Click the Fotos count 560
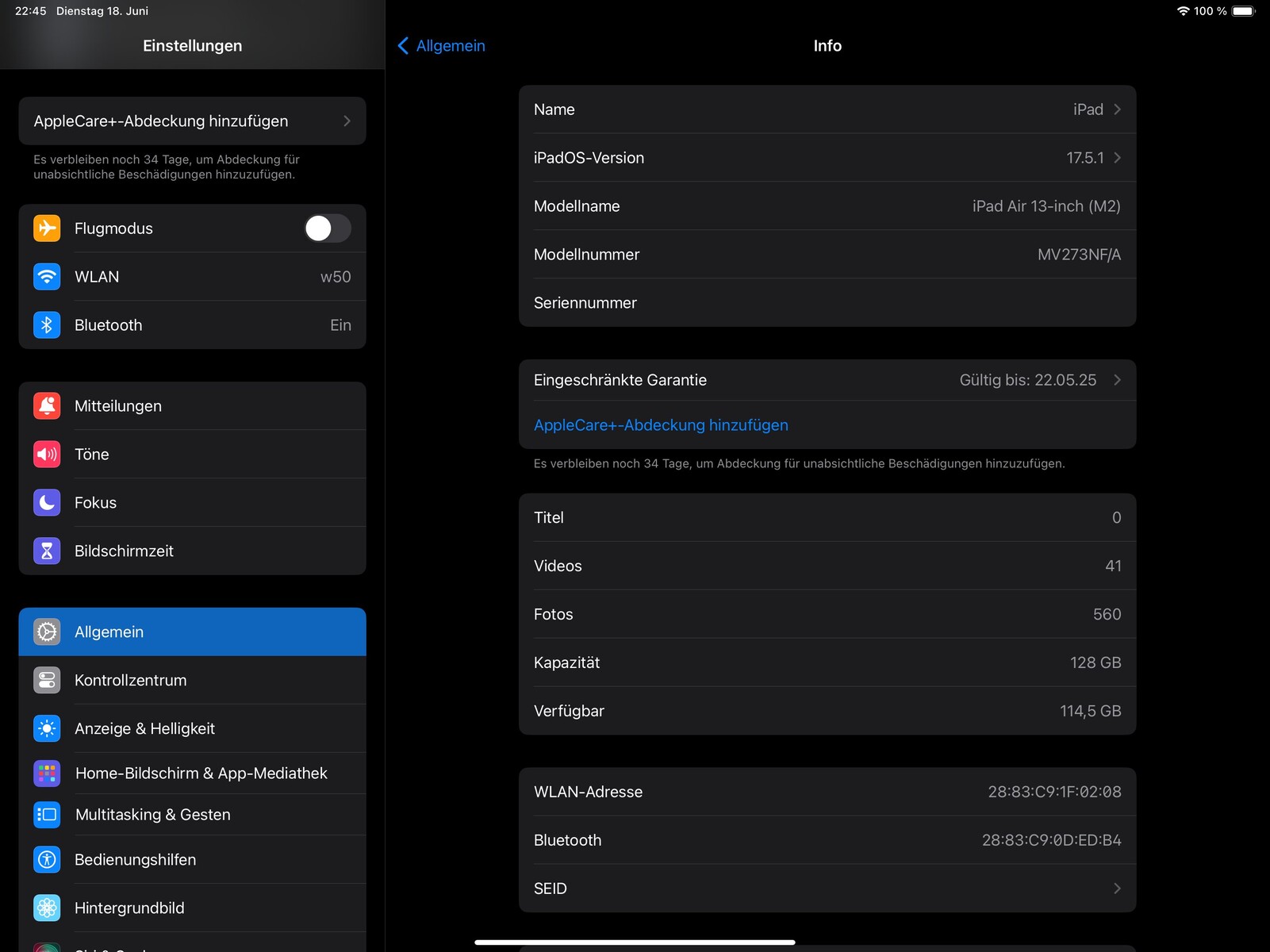Screen dimensions: 1270x952 [1107, 614]
